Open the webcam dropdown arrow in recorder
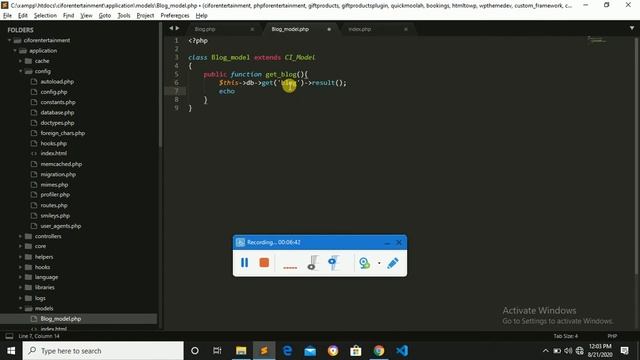This screenshot has width=640, height=360. [379, 263]
